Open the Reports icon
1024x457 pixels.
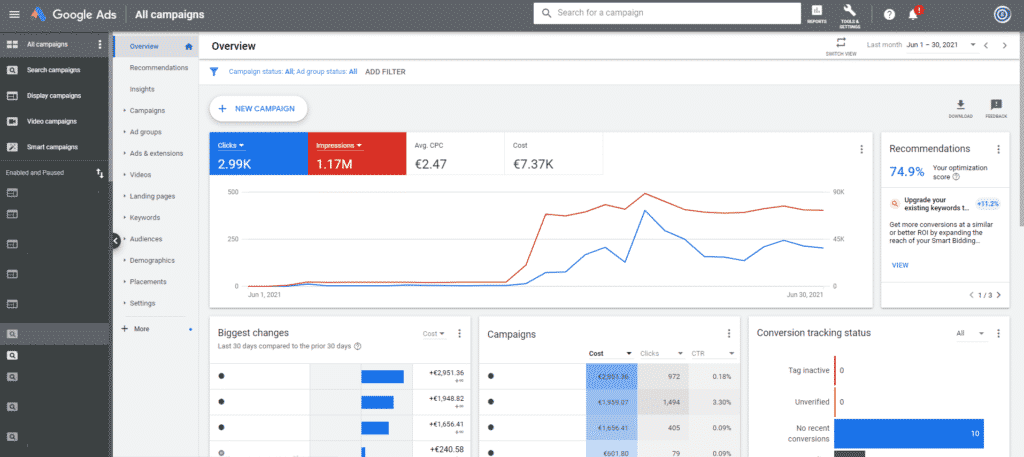point(816,14)
